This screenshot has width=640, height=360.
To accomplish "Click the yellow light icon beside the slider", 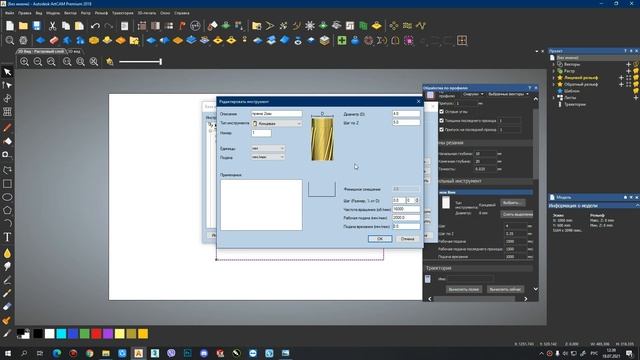I will click(x=110, y=62).
